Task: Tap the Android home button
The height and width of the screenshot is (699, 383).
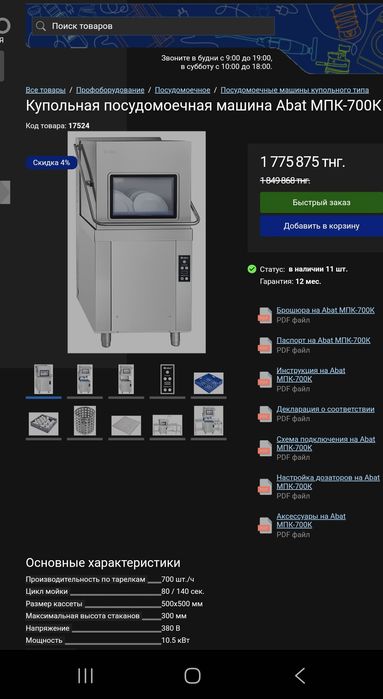Action: tap(192, 676)
